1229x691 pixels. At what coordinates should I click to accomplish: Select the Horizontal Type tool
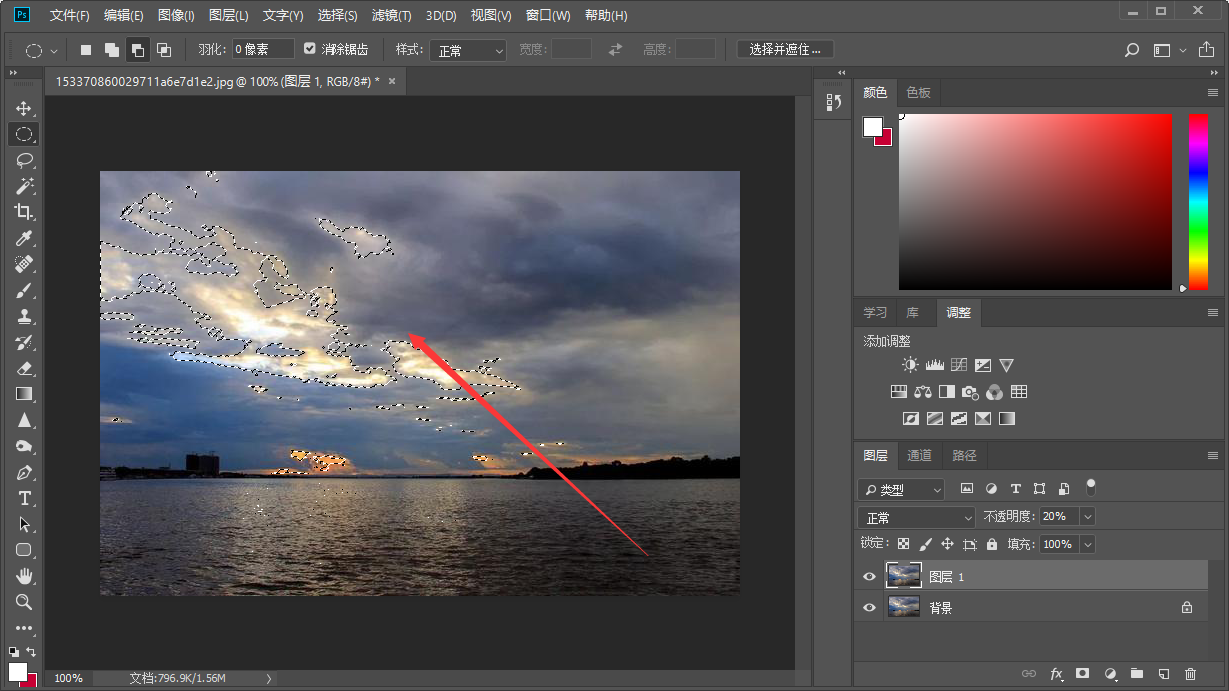[24, 498]
